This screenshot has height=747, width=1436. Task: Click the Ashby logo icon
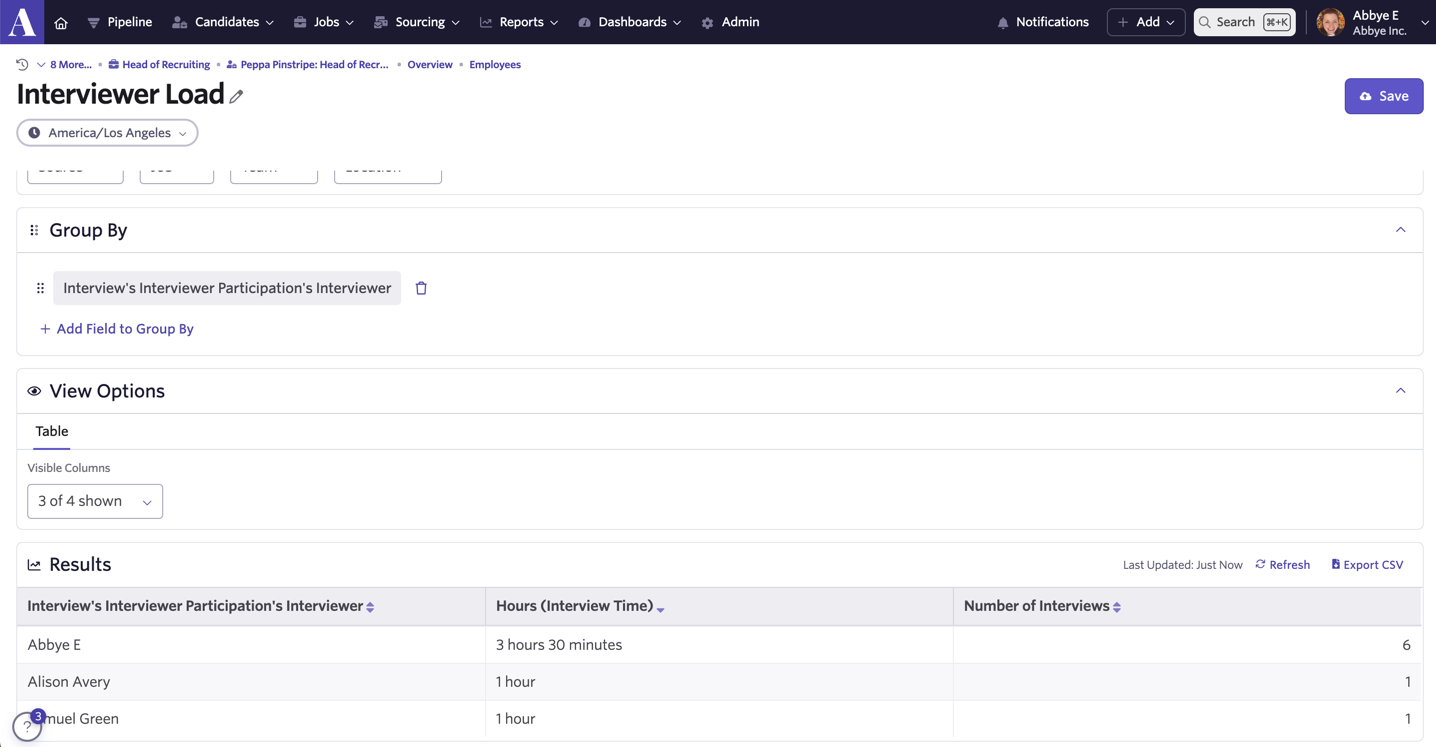[x=22, y=22]
